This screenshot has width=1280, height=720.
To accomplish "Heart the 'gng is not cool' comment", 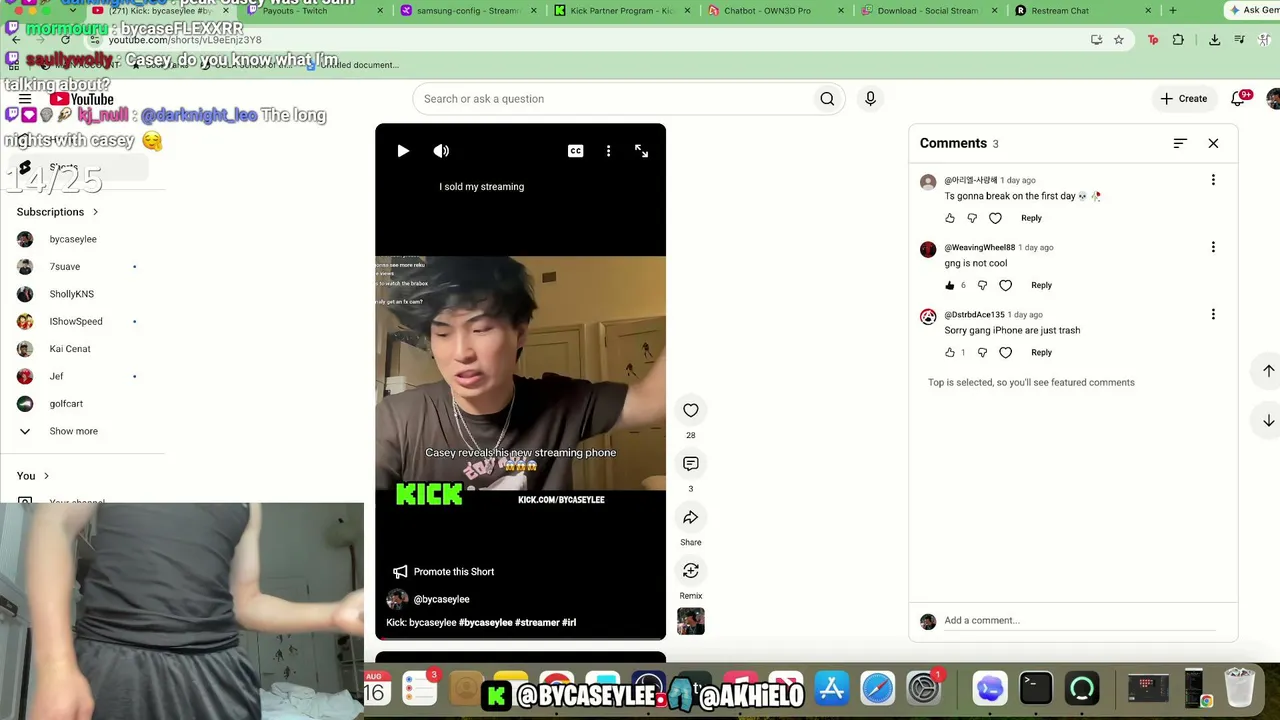I will tap(1005, 285).
